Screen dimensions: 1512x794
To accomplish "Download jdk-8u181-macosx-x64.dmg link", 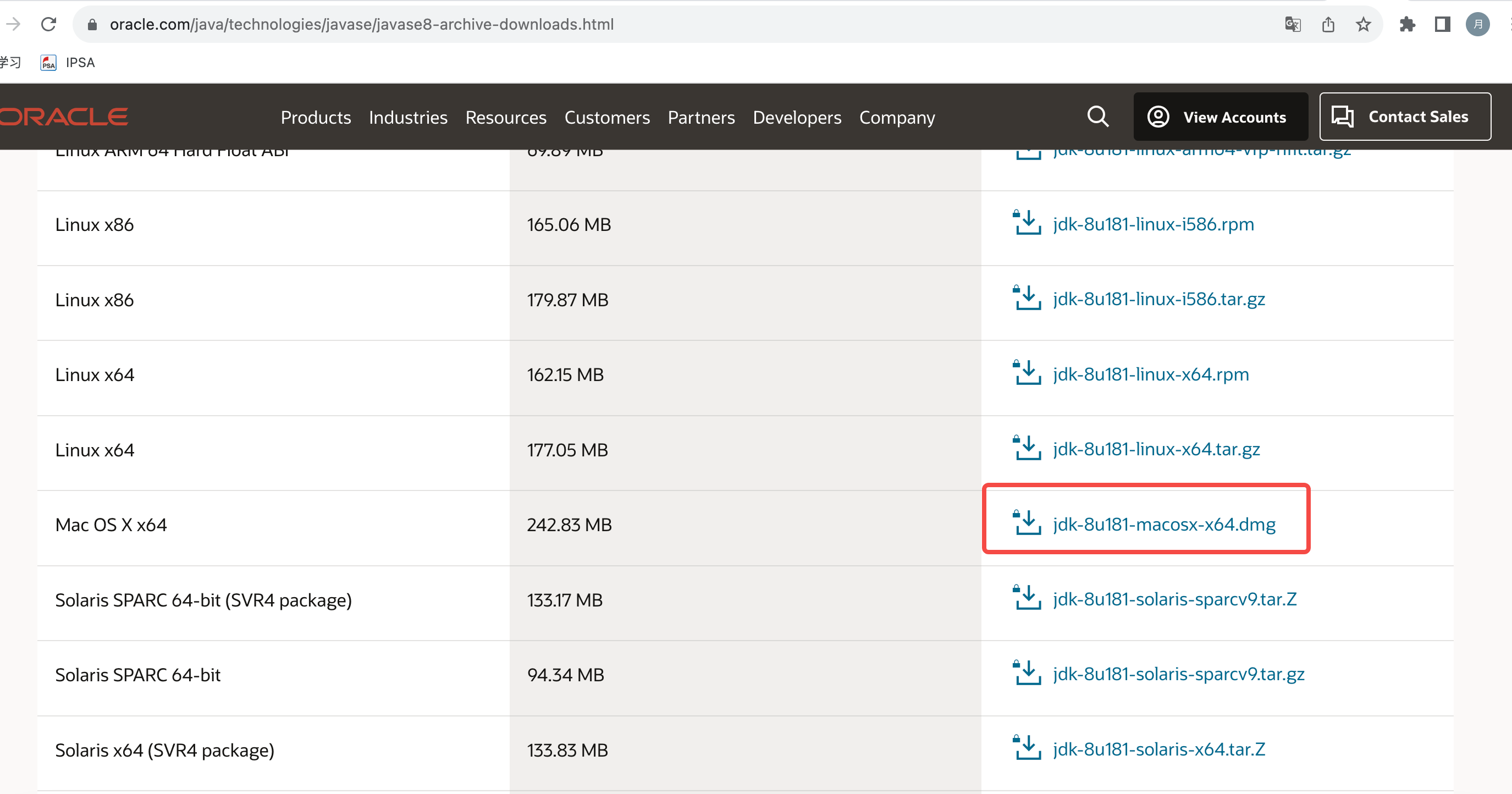I will coord(1164,524).
